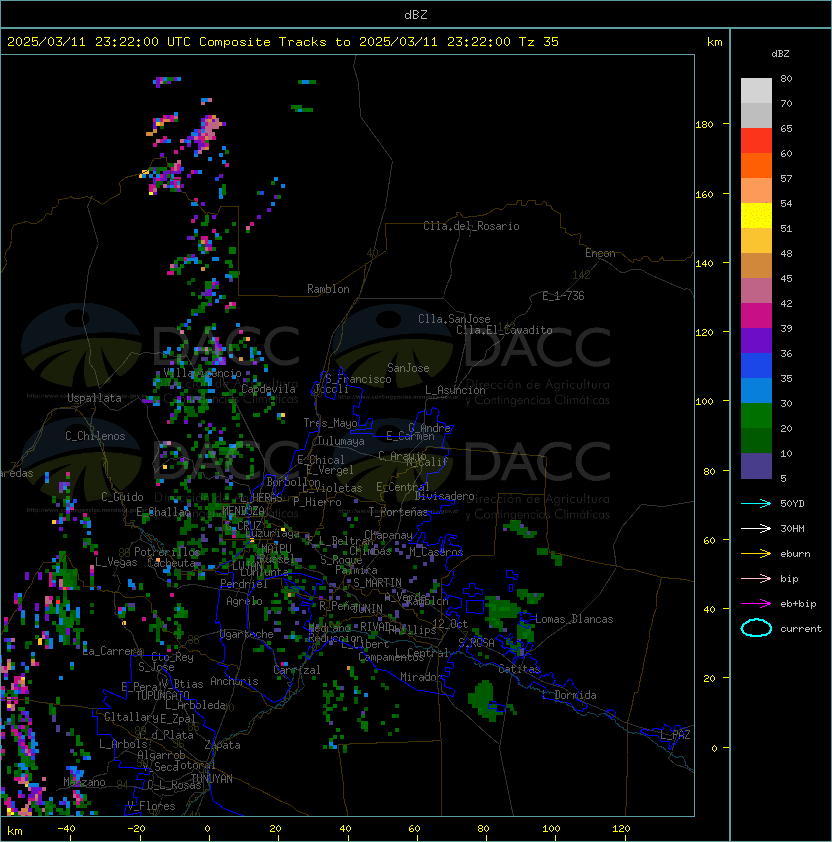Click the C_Chilenos label

(x=95, y=435)
